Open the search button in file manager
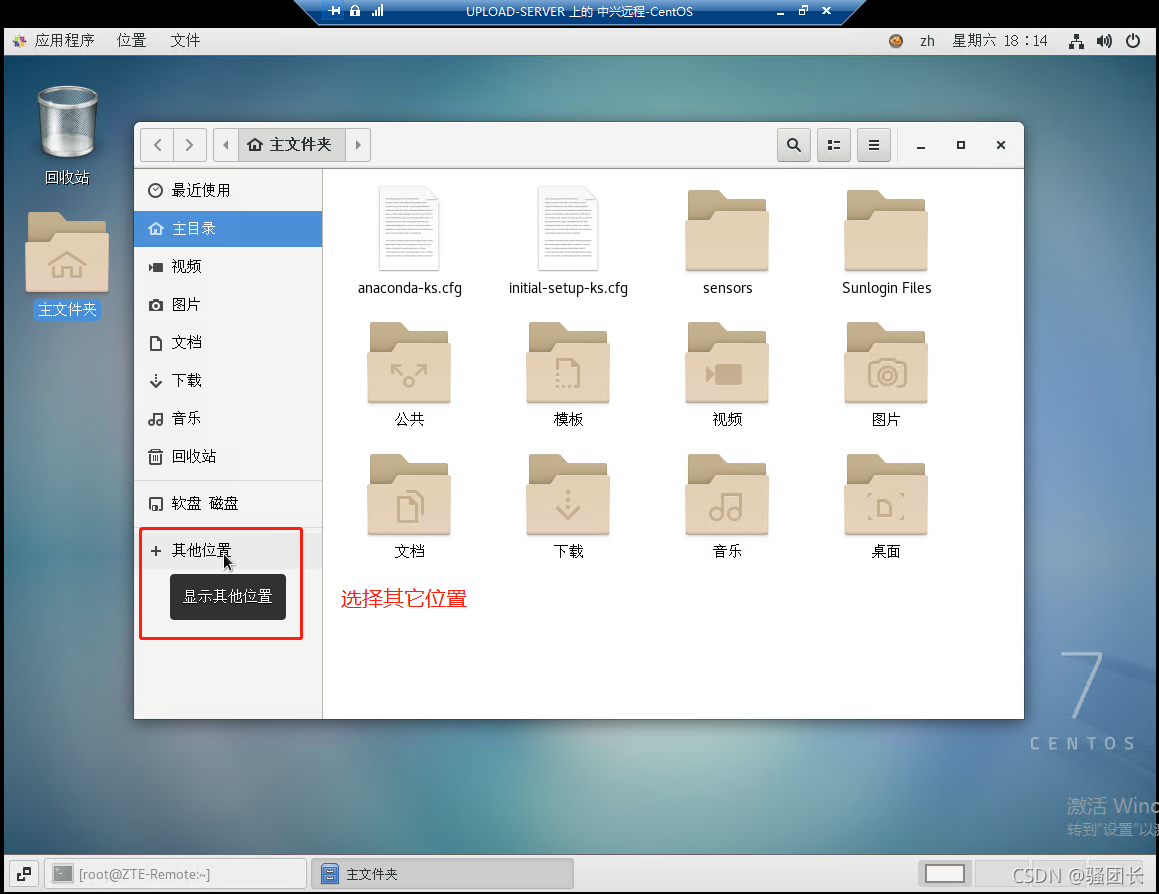This screenshot has width=1159, height=894. point(793,145)
